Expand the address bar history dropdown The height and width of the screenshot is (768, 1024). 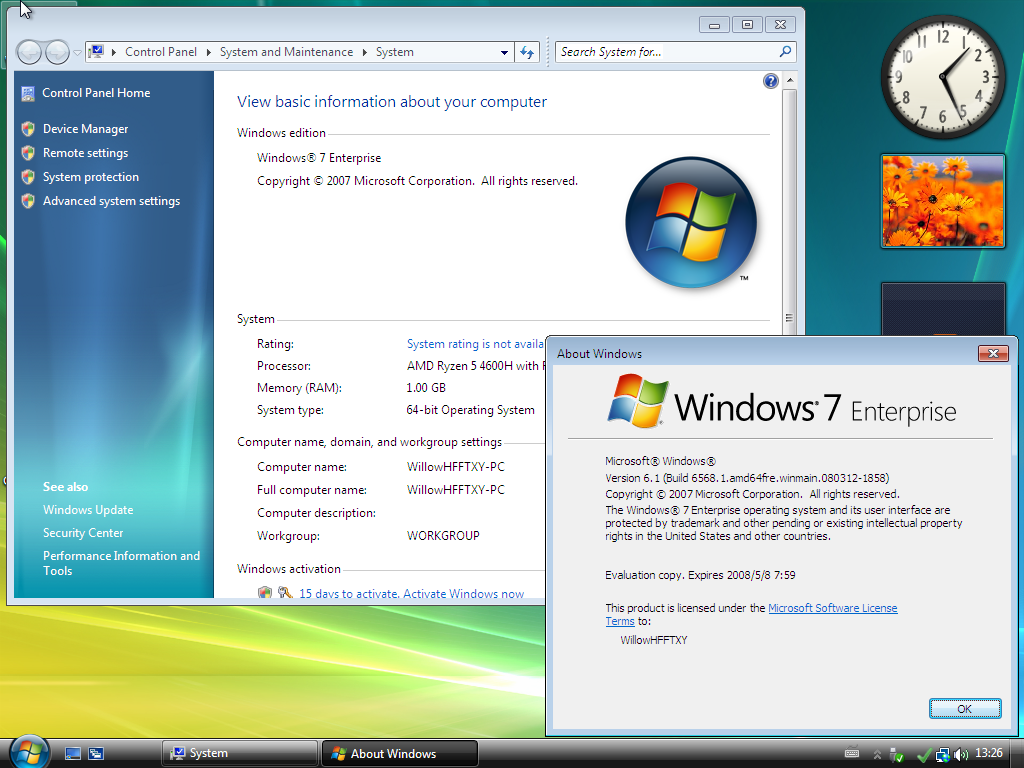(x=504, y=52)
